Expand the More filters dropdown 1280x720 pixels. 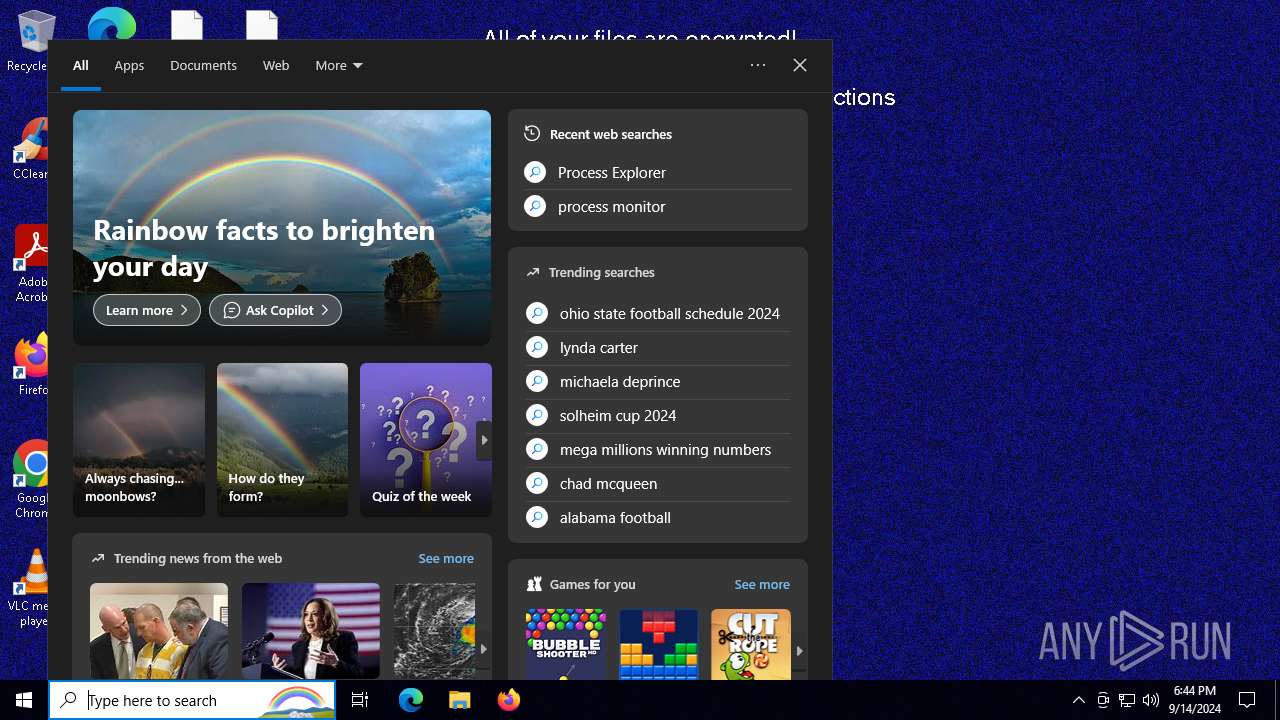(339, 66)
